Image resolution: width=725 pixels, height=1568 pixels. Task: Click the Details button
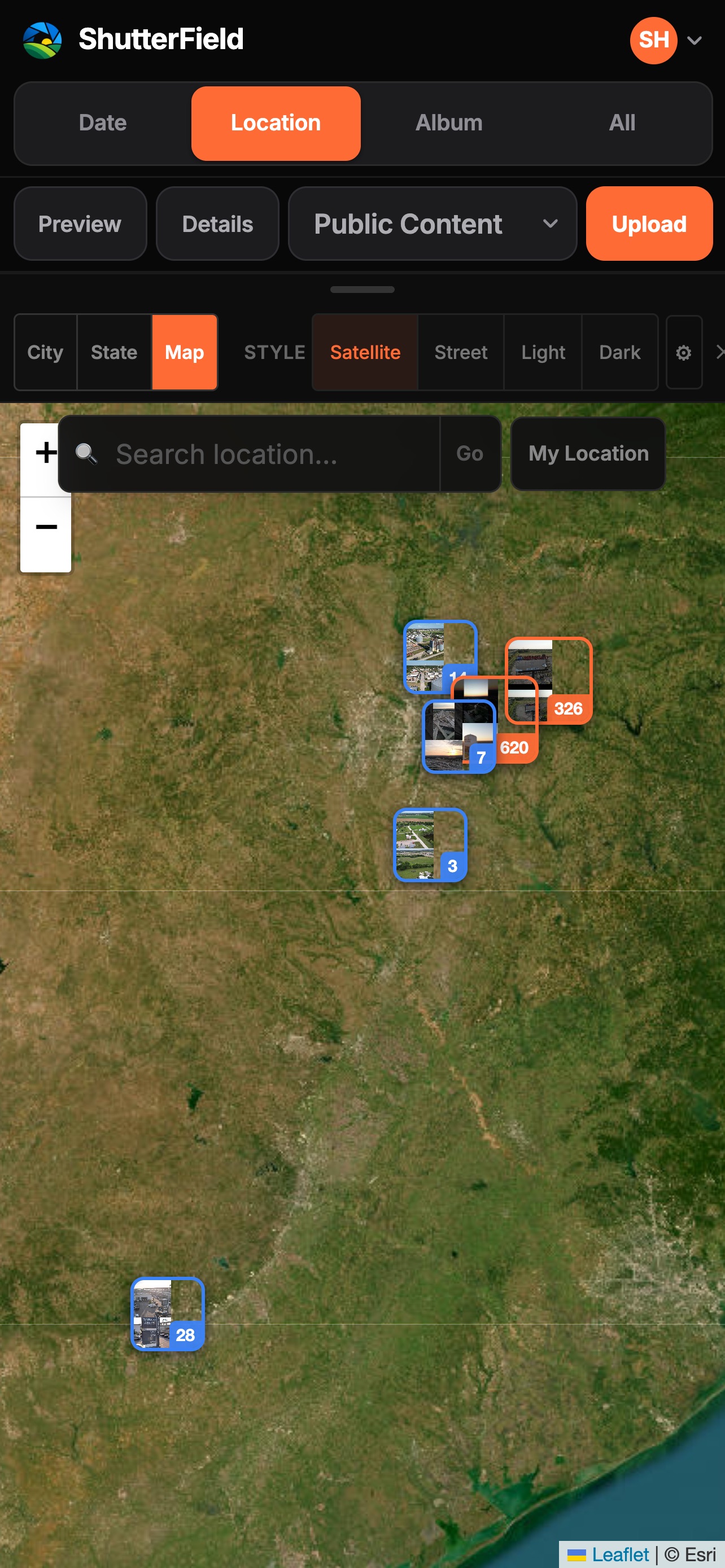(217, 224)
